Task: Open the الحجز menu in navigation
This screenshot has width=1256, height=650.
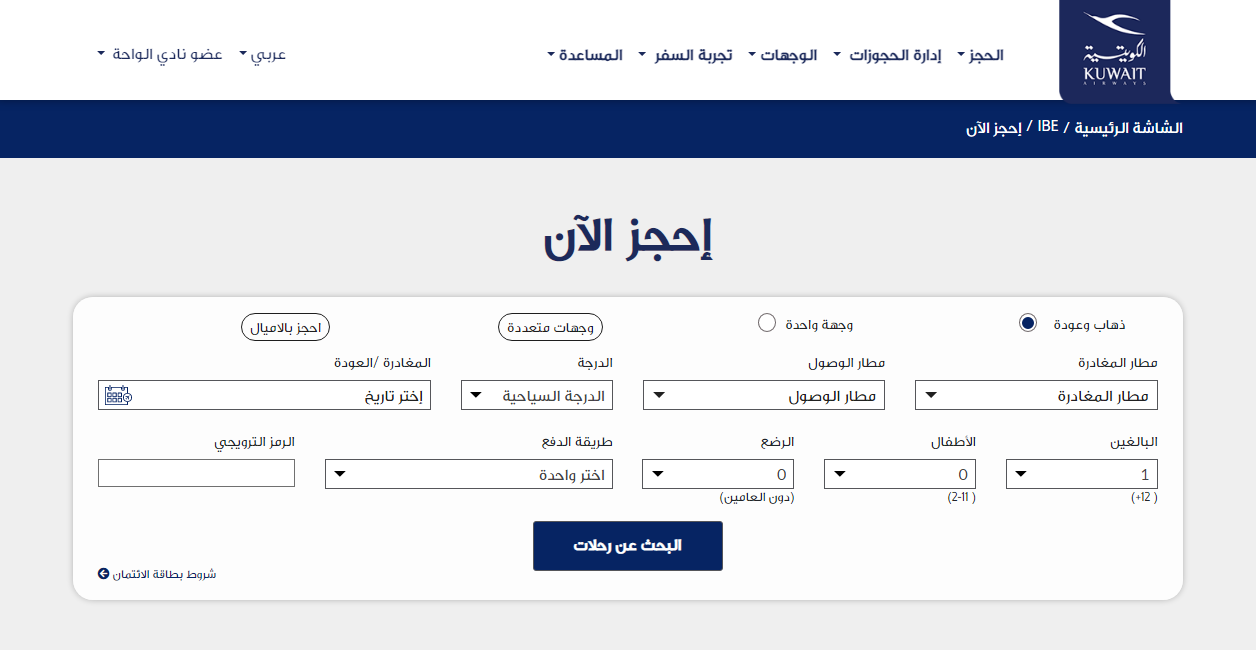Action: tap(981, 55)
